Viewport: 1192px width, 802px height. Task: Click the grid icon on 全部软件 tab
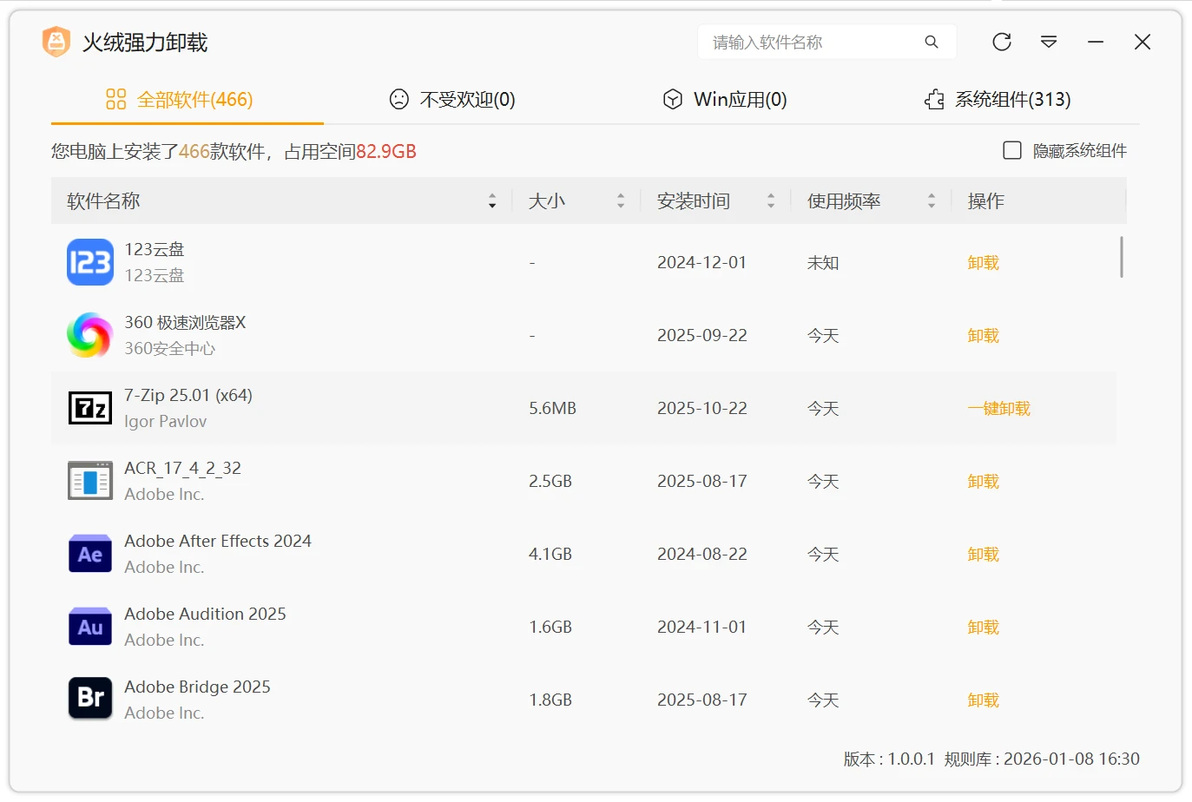[x=116, y=99]
